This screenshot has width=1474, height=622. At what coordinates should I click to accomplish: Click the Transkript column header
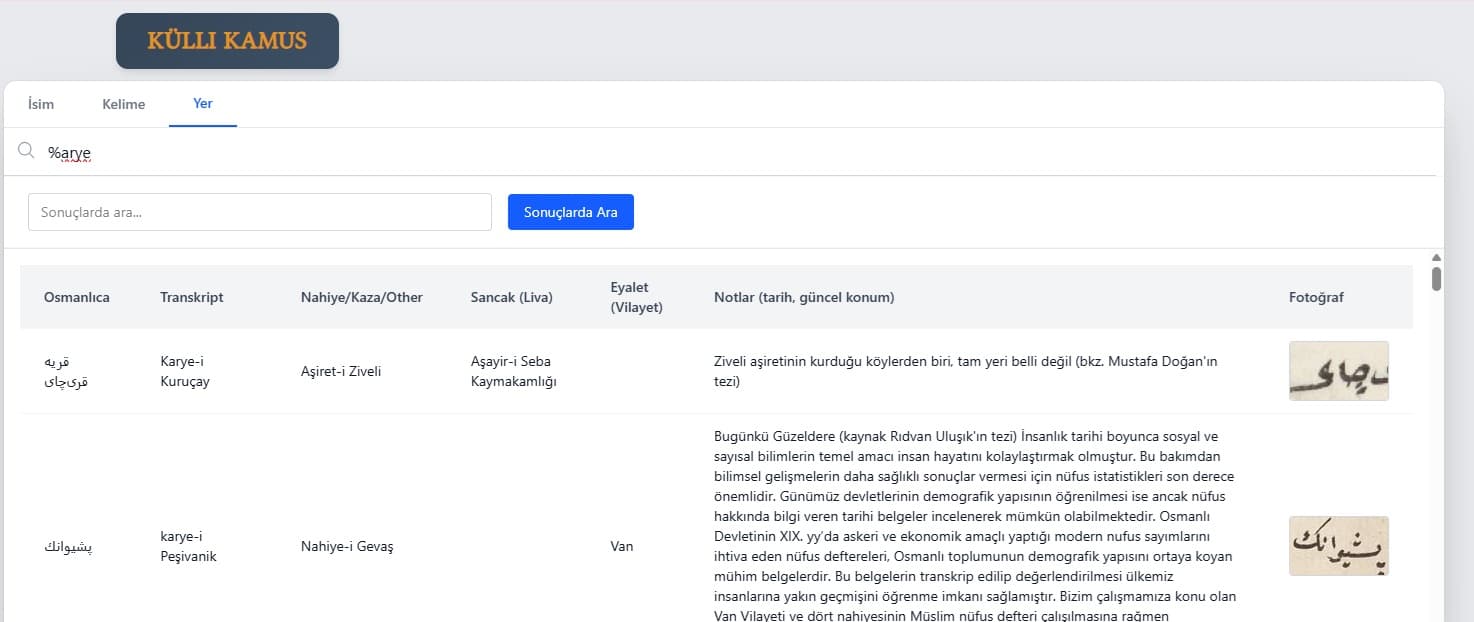point(192,297)
